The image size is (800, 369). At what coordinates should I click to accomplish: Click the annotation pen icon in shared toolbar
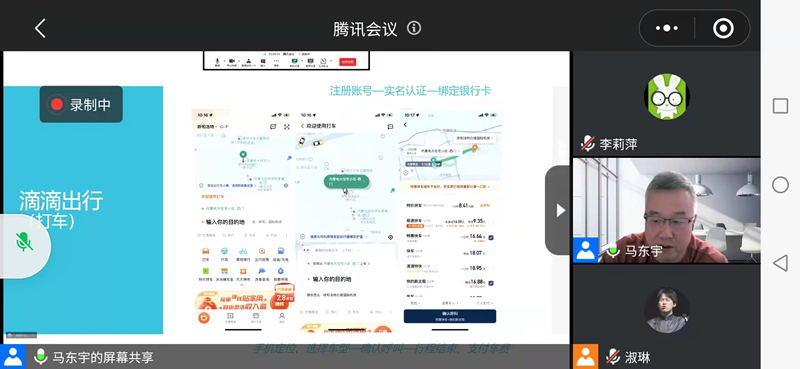tap(322, 61)
